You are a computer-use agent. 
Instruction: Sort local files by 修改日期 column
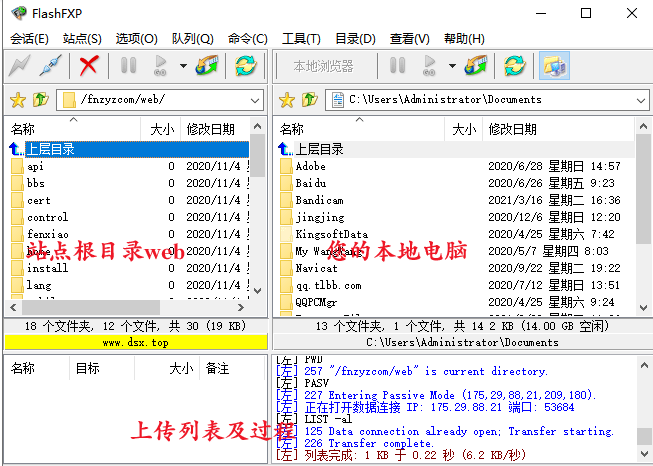point(513,129)
